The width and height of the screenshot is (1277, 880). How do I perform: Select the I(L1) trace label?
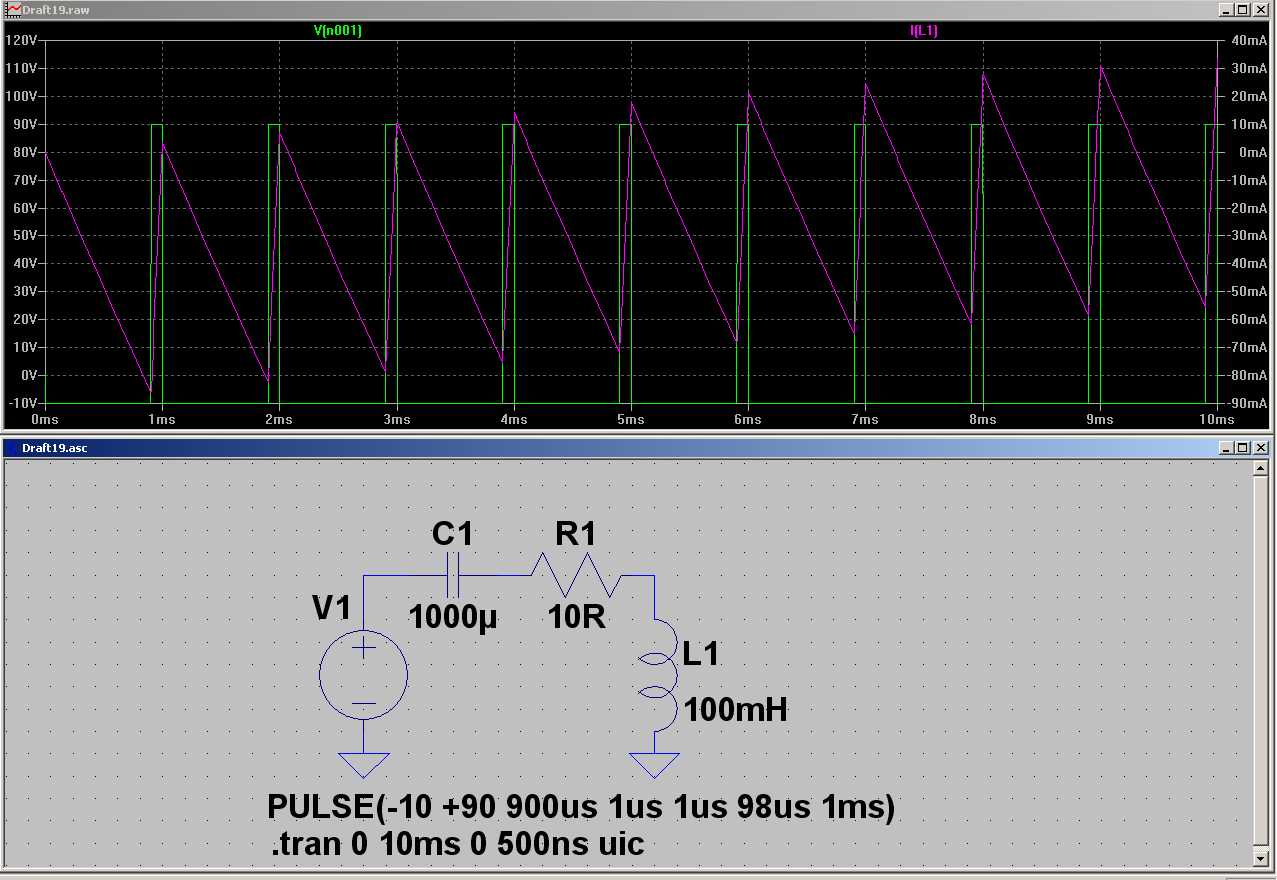tap(924, 31)
